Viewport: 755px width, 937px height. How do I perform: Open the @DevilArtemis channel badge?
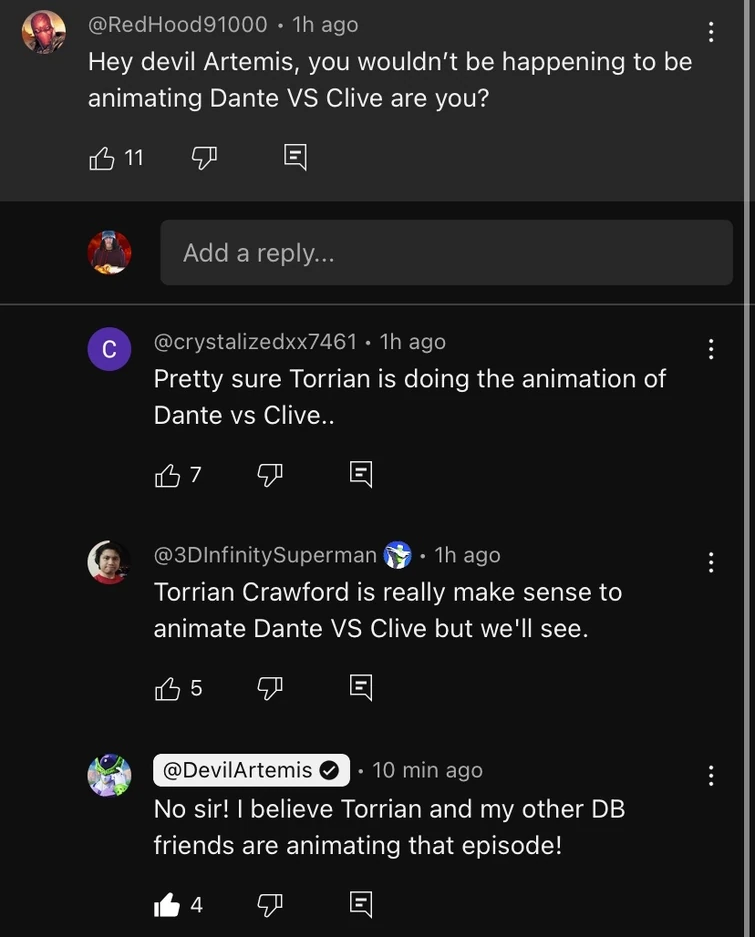click(251, 770)
